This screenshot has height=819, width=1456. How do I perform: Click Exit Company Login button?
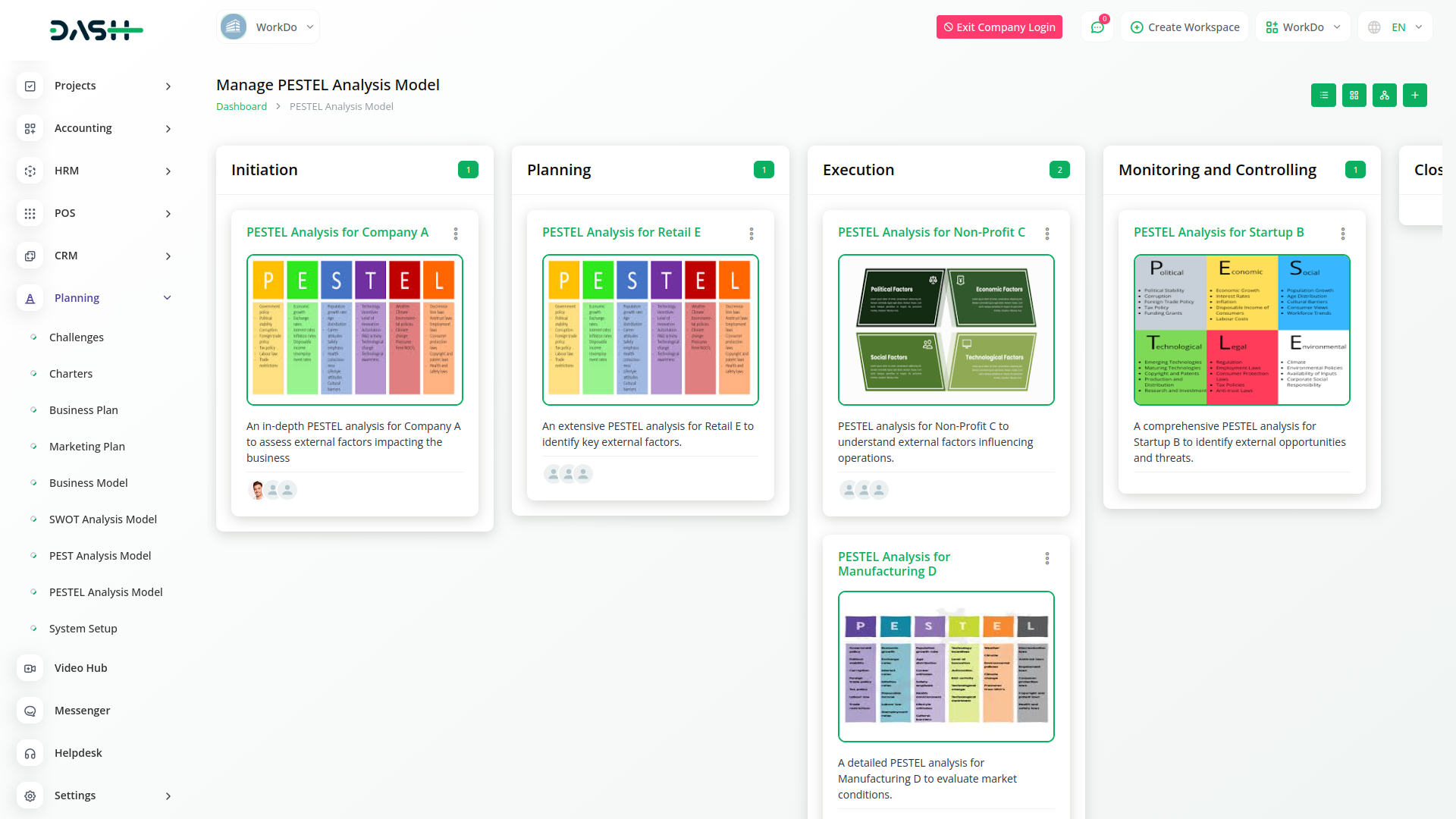999,27
